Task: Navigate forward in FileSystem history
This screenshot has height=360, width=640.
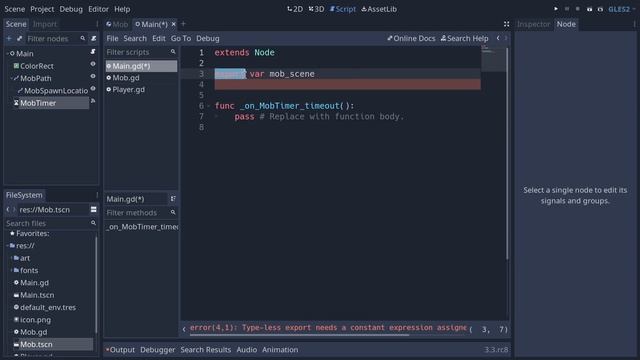Action: pos(14,209)
